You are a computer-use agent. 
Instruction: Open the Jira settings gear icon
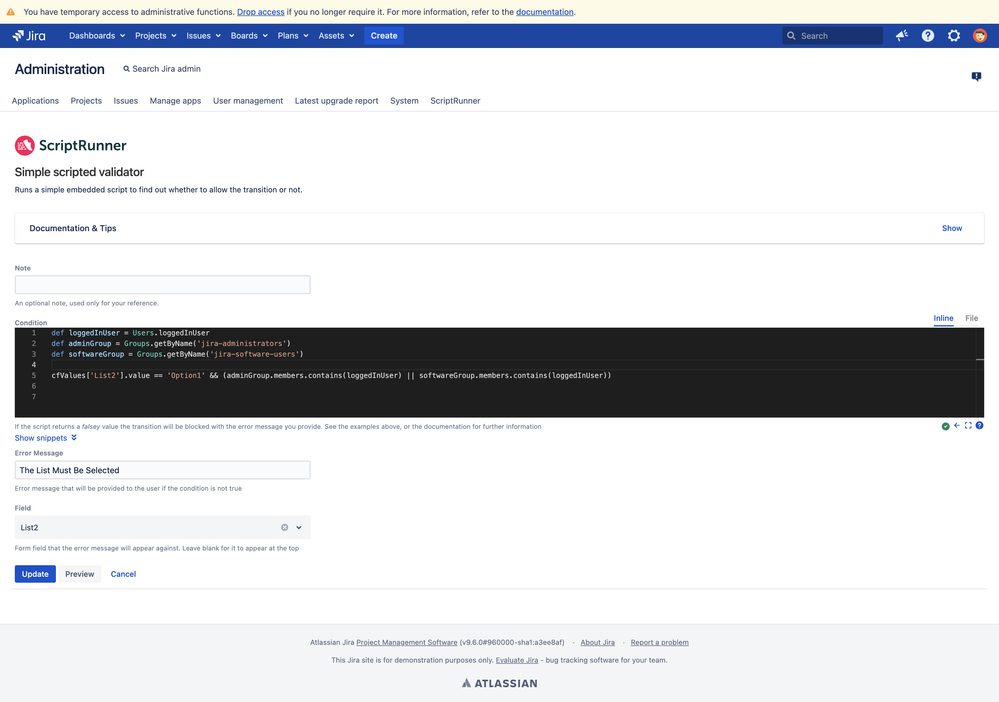[953, 34]
